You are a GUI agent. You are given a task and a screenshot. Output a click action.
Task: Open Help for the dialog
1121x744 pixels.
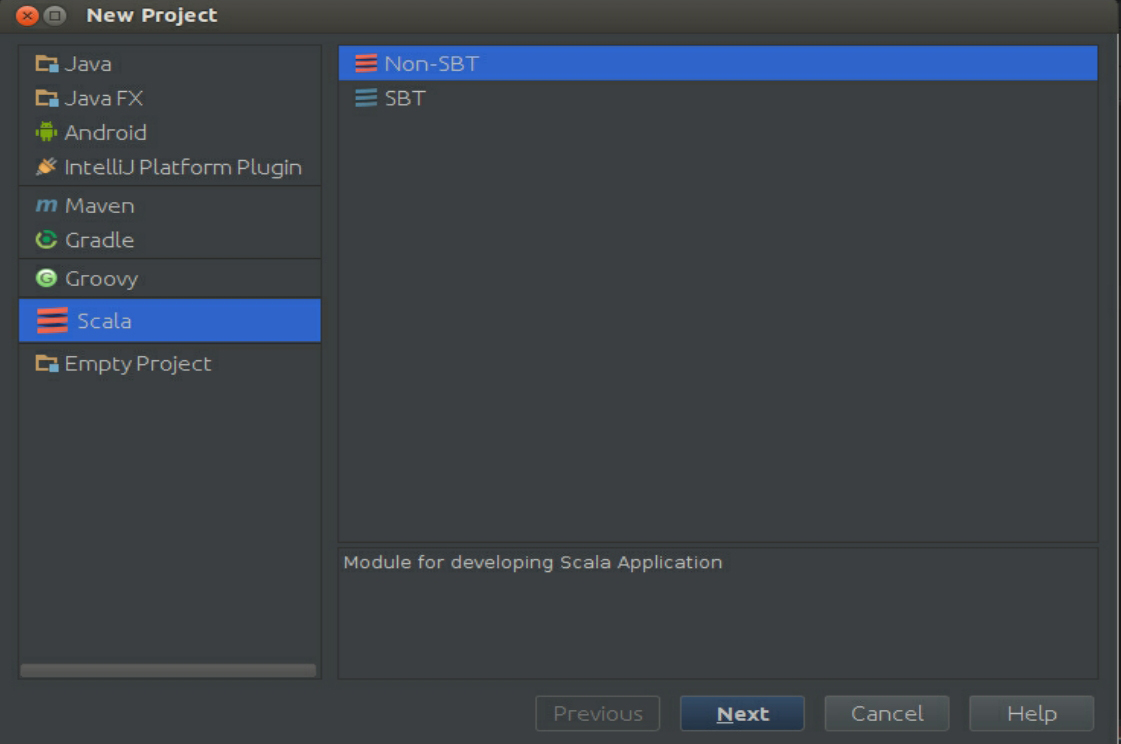1031,713
